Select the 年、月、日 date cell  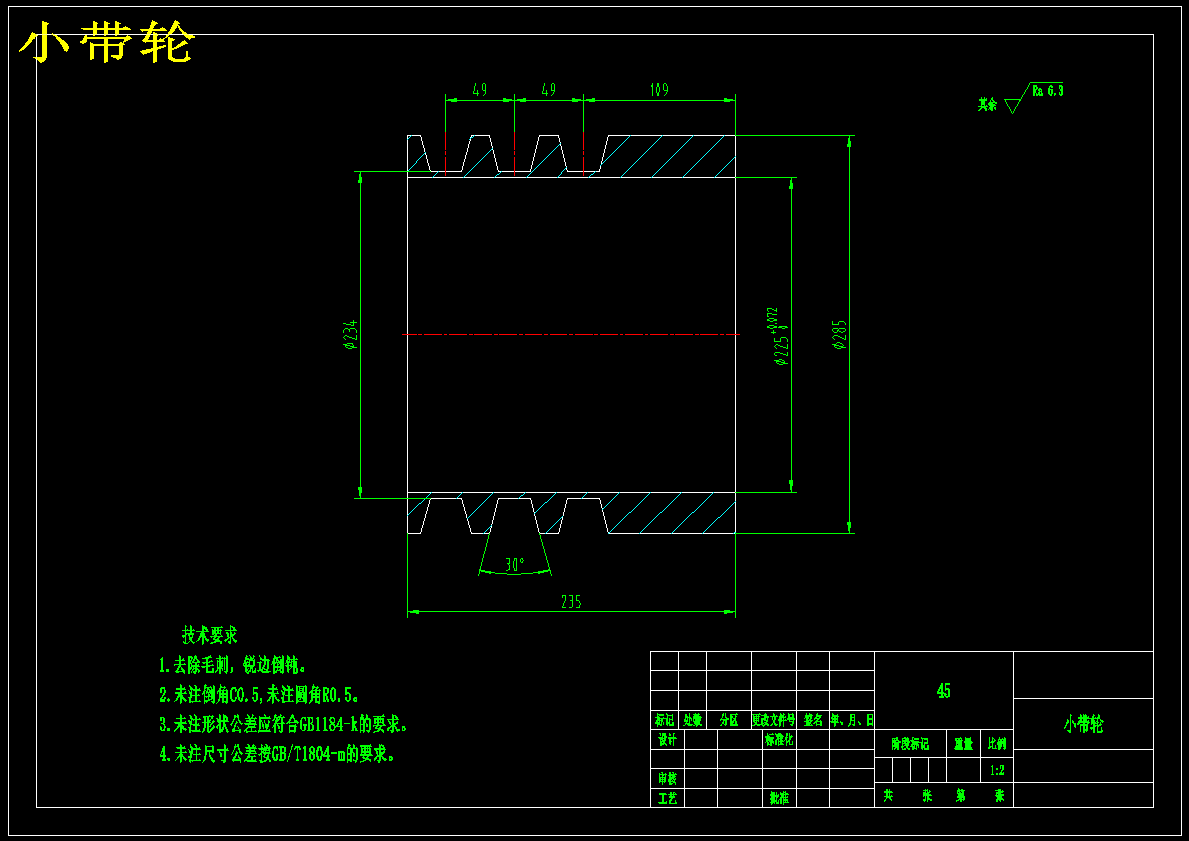pos(852,720)
